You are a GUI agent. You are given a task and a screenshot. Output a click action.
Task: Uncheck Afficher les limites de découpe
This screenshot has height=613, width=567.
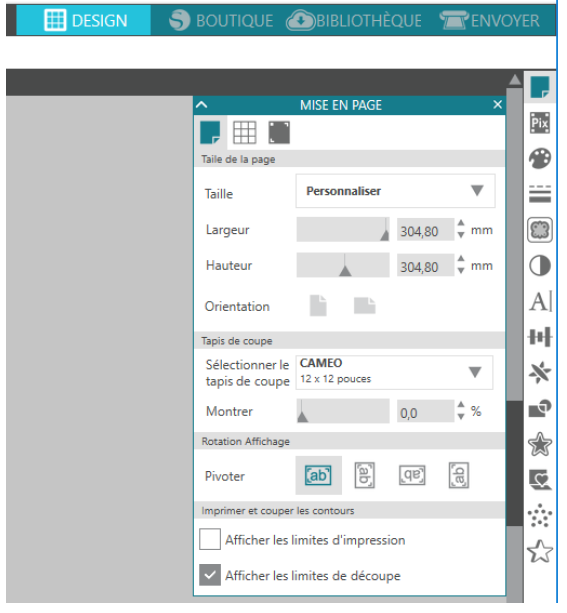(x=210, y=575)
